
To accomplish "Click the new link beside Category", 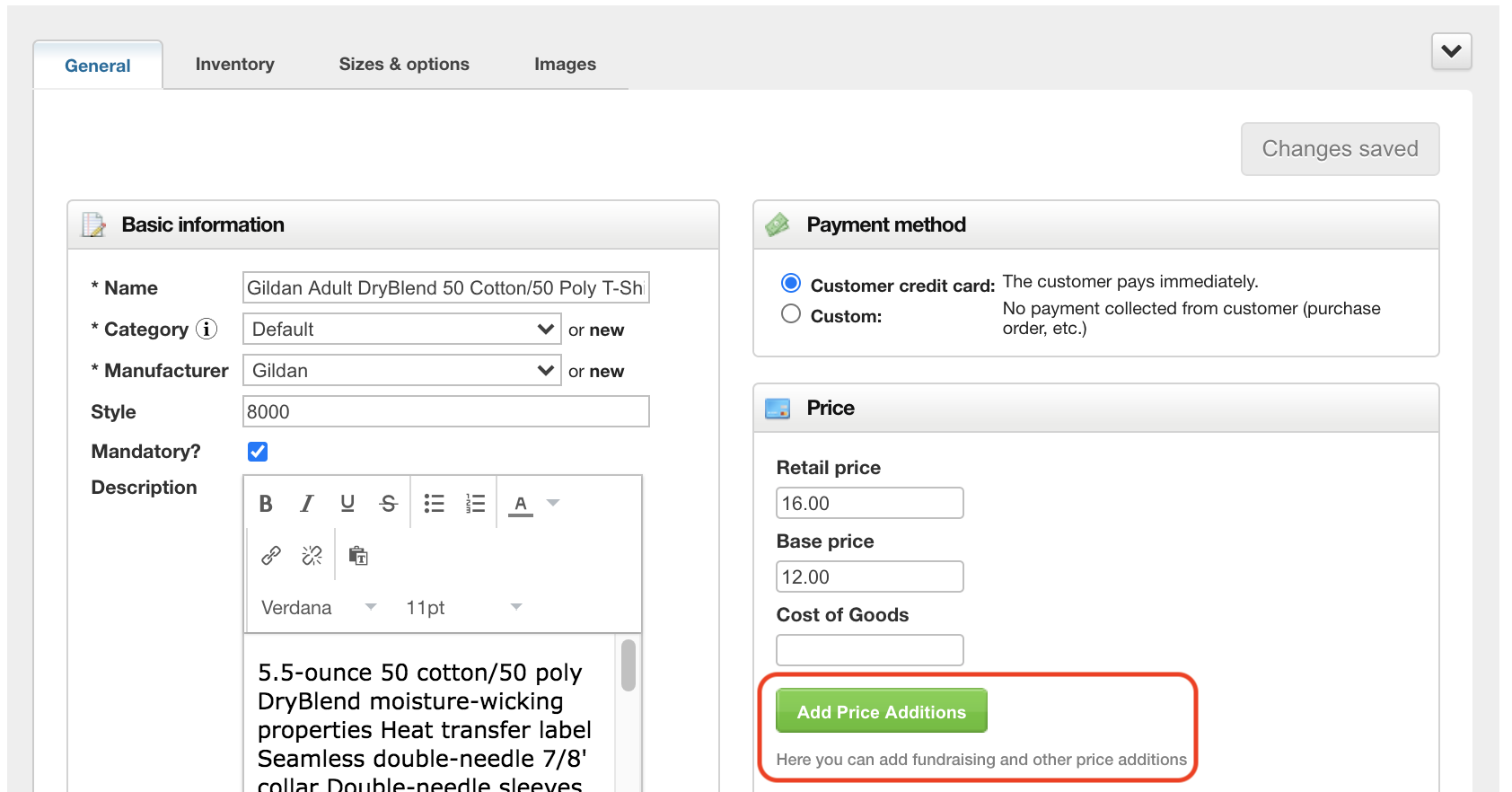I will coord(607,330).
